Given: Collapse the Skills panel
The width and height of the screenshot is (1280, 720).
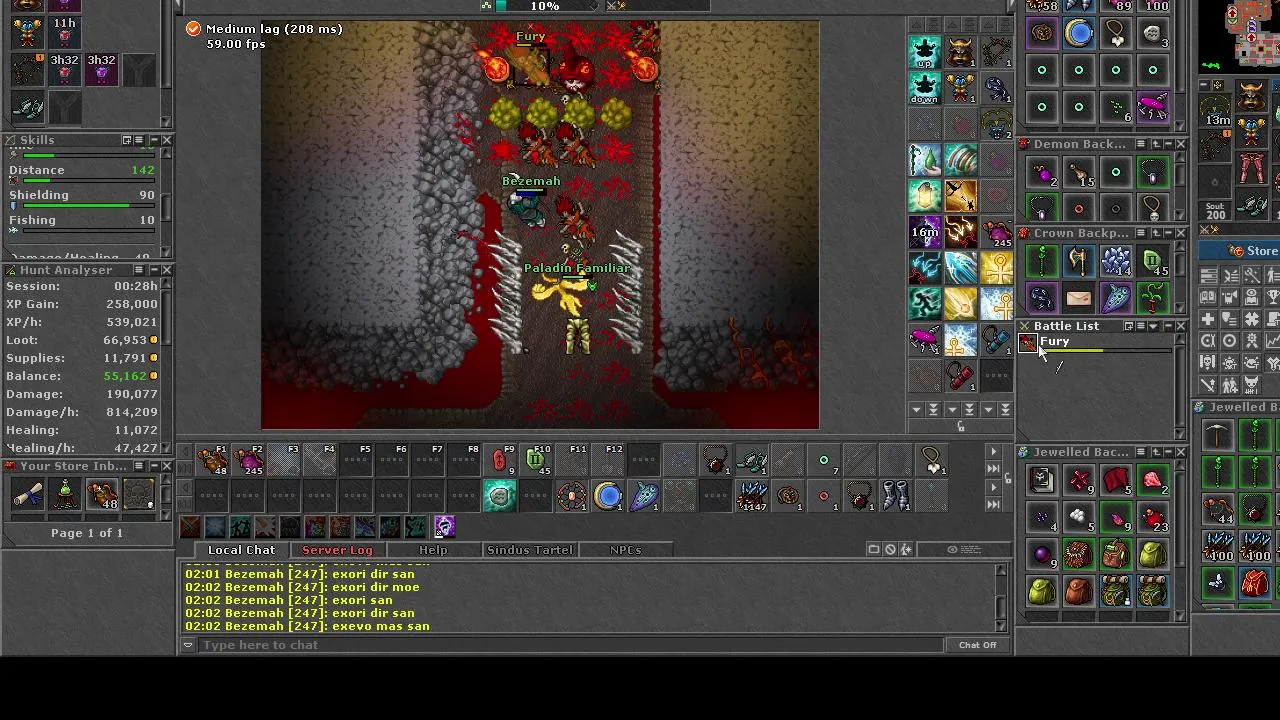Looking at the screenshot, I should pyautogui.click(x=153, y=140).
